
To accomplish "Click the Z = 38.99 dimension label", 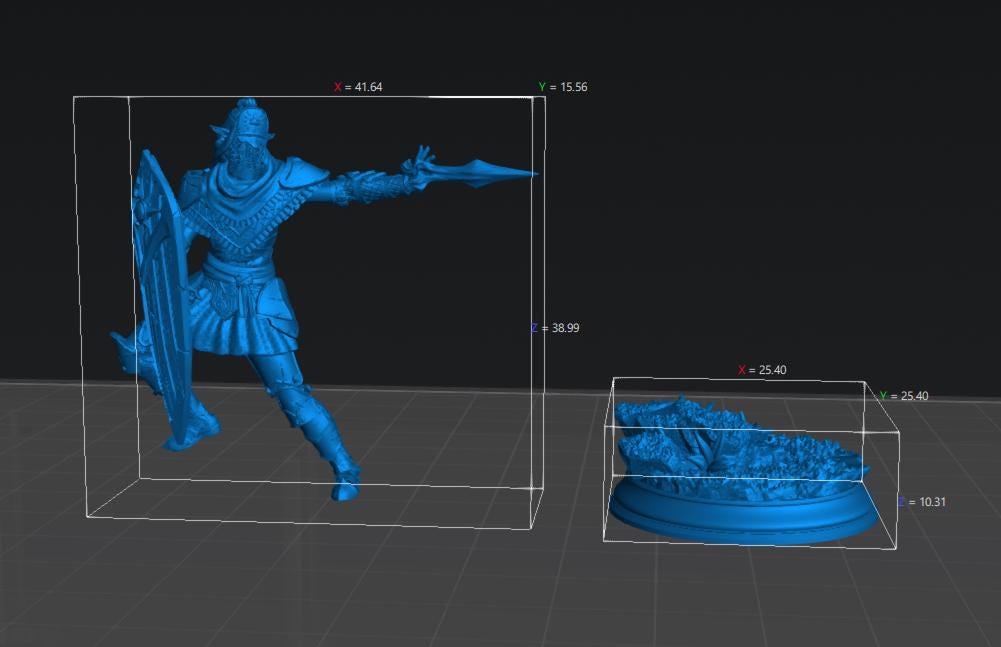I will [x=555, y=328].
